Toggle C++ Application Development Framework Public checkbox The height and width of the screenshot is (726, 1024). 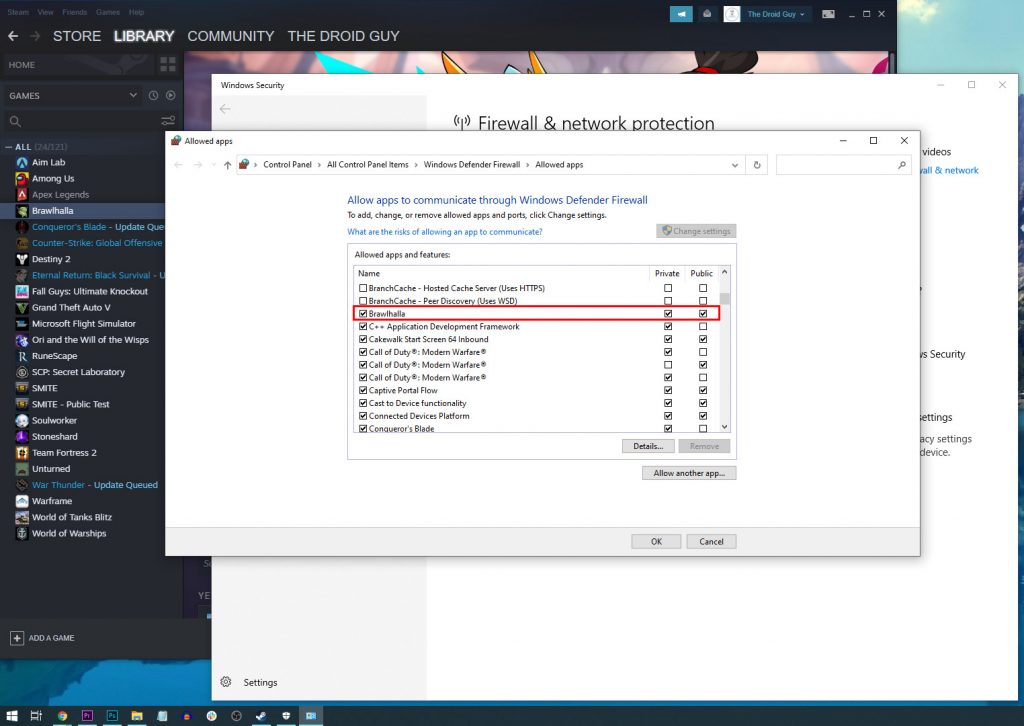[703, 326]
